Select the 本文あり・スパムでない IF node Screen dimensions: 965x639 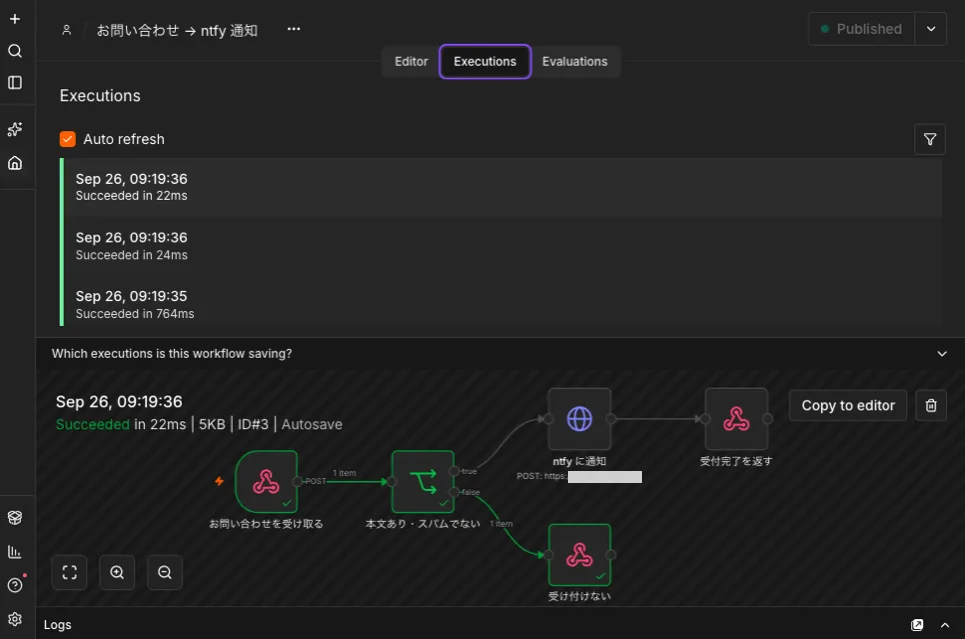click(423, 481)
